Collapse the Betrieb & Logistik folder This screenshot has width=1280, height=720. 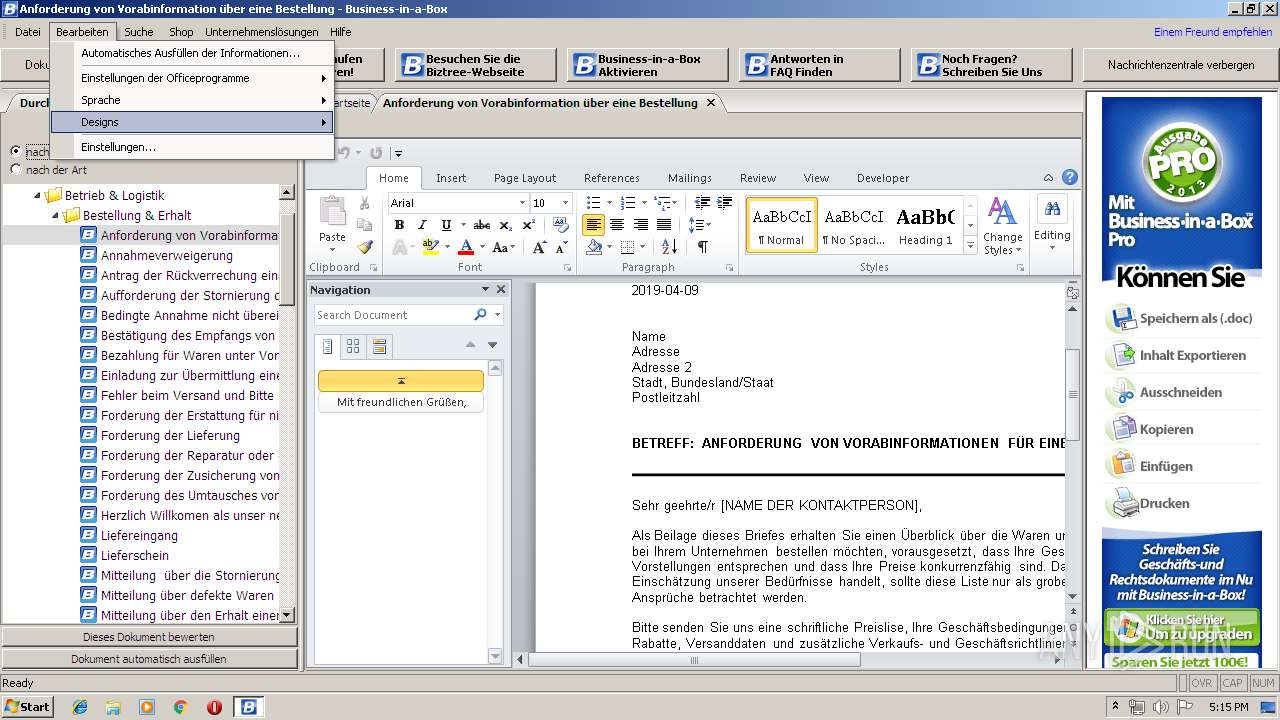point(37,196)
